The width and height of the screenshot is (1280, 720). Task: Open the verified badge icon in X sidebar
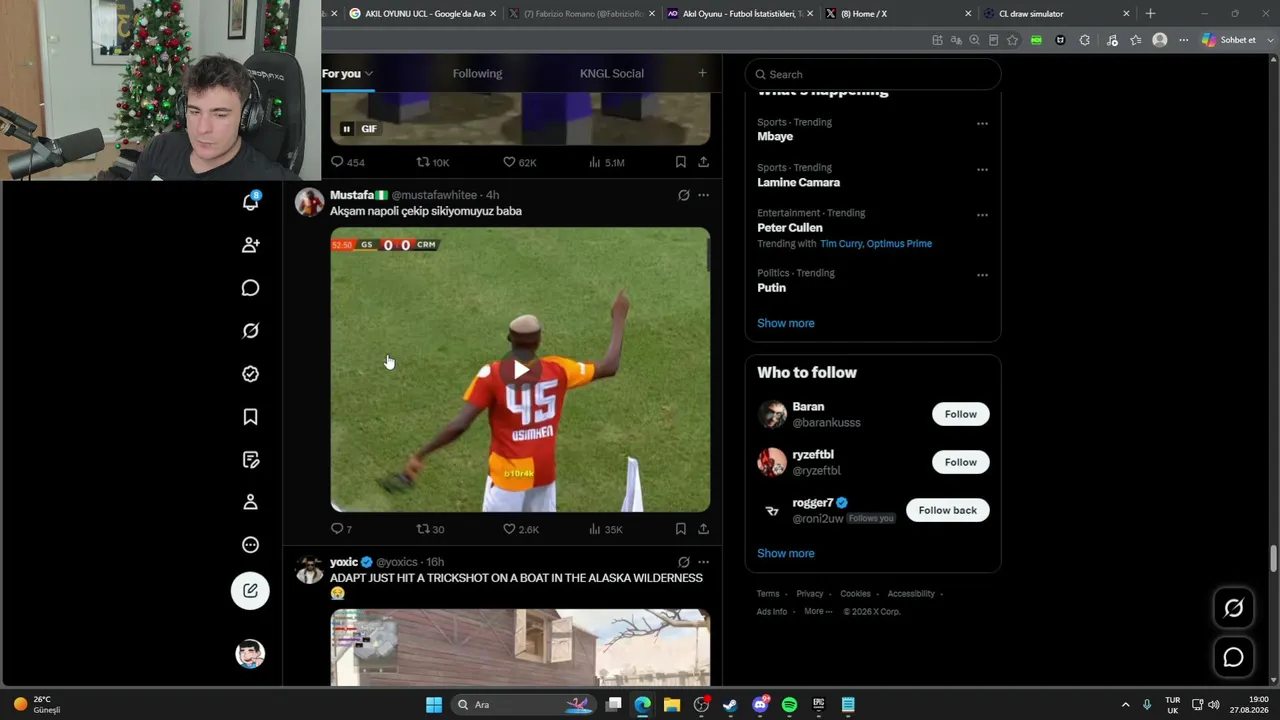250,374
